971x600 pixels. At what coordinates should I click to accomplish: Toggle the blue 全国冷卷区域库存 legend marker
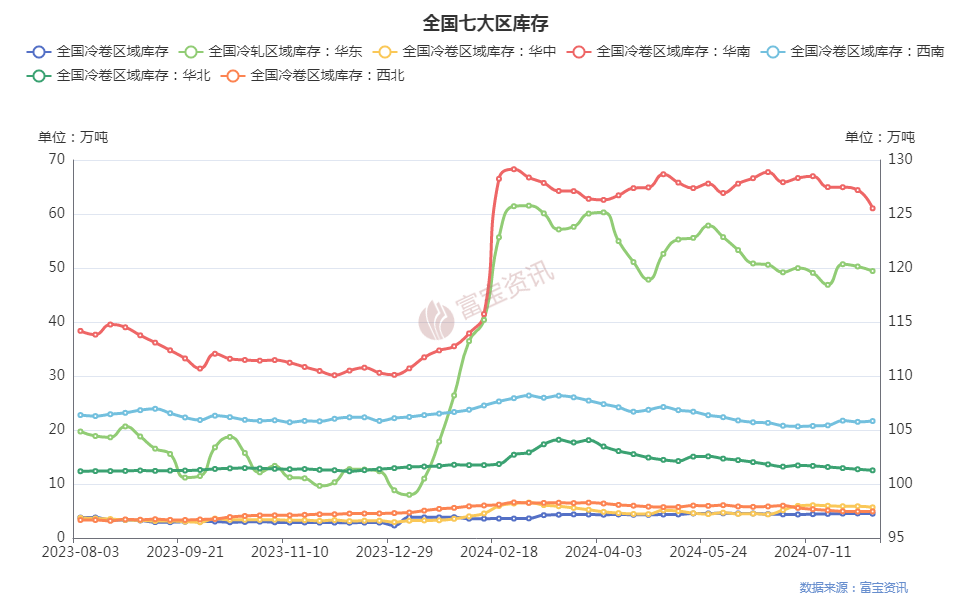38,50
